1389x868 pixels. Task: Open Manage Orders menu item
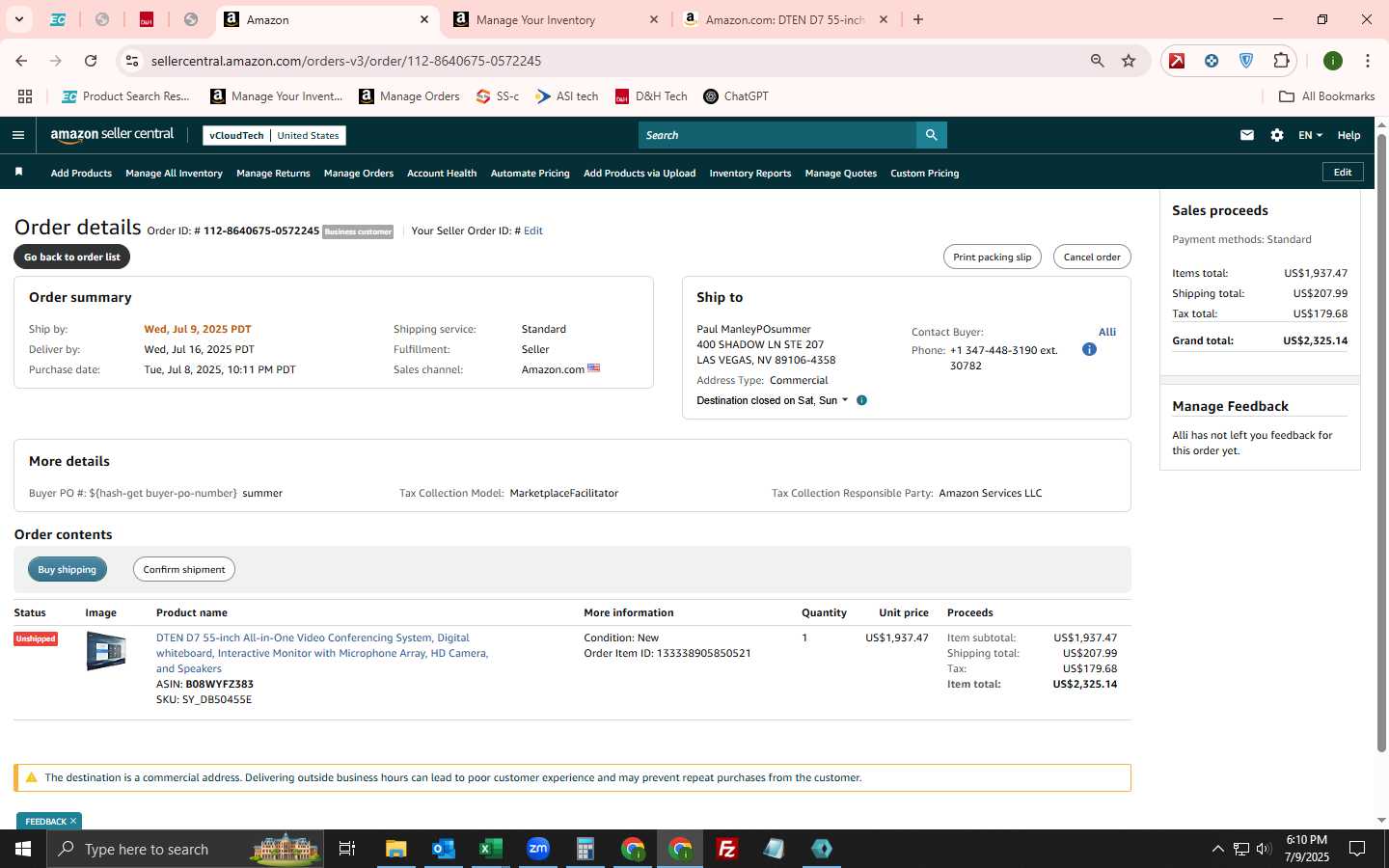point(359,174)
